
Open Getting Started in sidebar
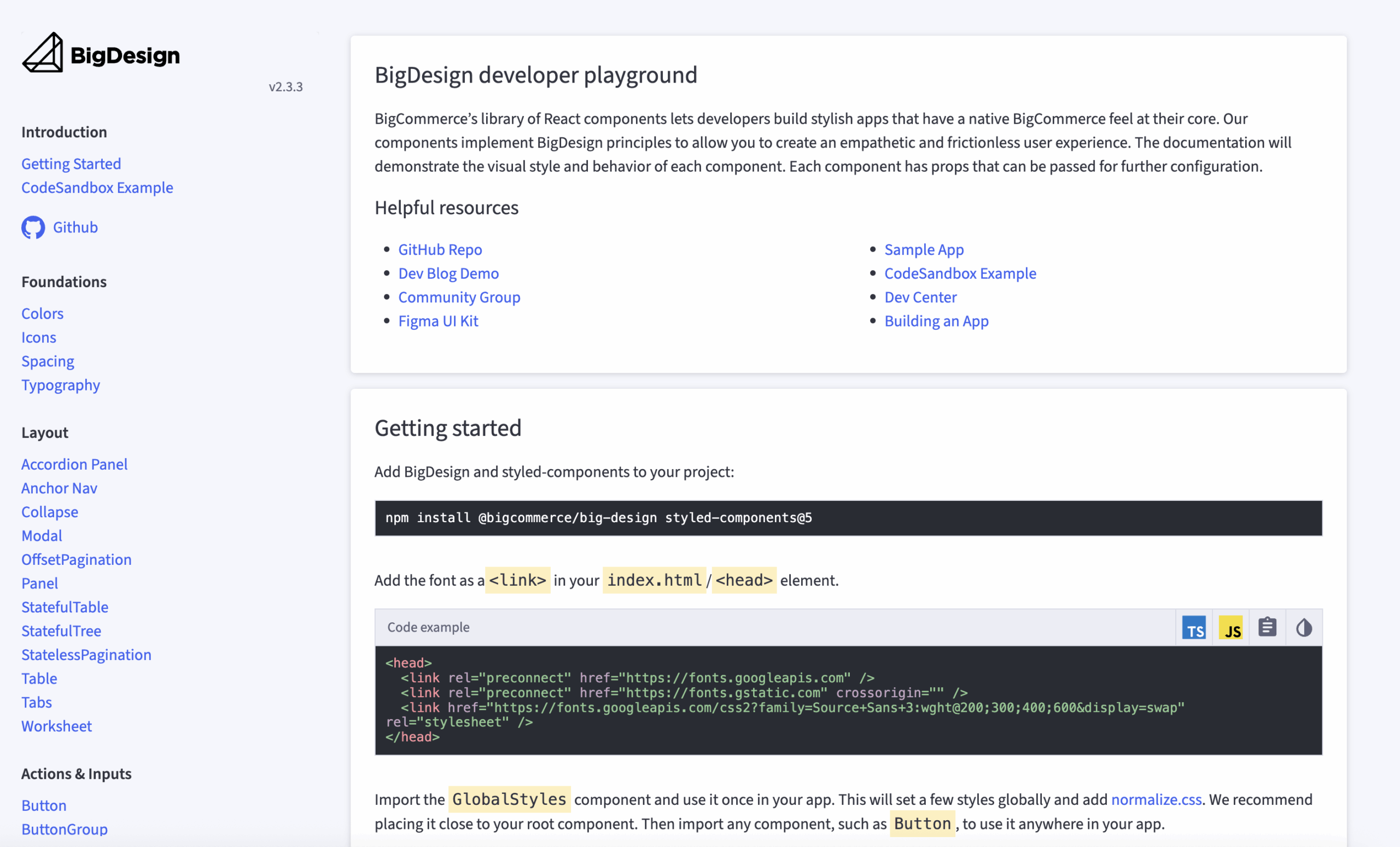click(x=71, y=163)
